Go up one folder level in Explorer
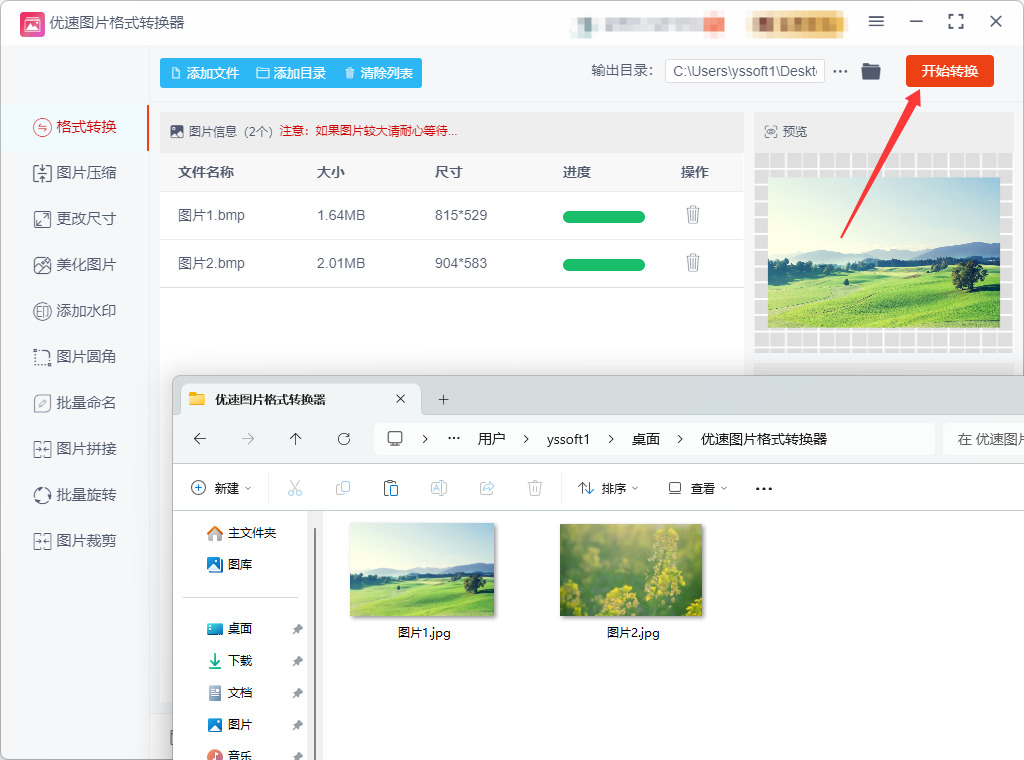 click(x=295, y=439)
